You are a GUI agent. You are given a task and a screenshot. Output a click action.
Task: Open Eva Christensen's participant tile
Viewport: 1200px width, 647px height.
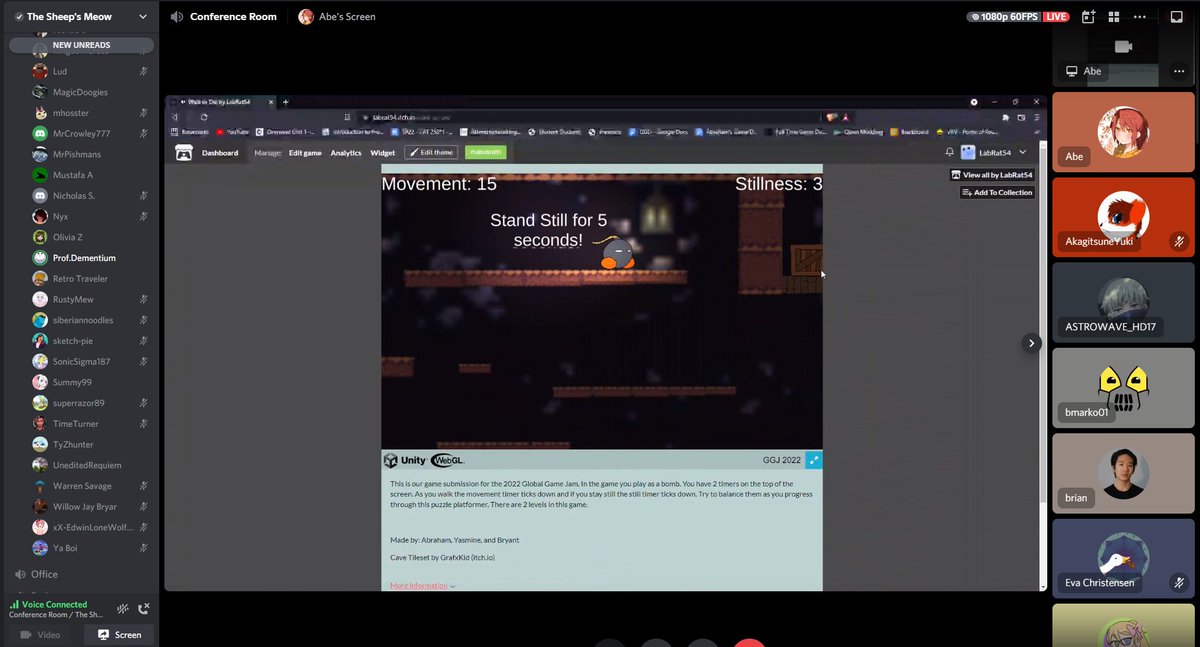tap(1123, 558)
